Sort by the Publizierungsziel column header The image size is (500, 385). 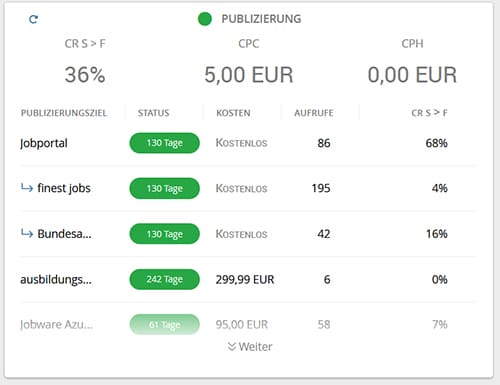point(64,113)
